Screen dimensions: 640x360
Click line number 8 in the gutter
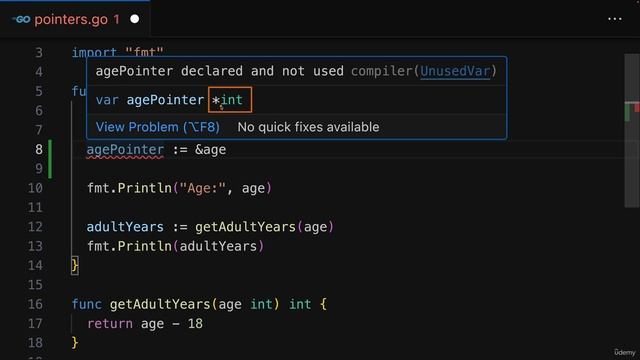[39, 149]
